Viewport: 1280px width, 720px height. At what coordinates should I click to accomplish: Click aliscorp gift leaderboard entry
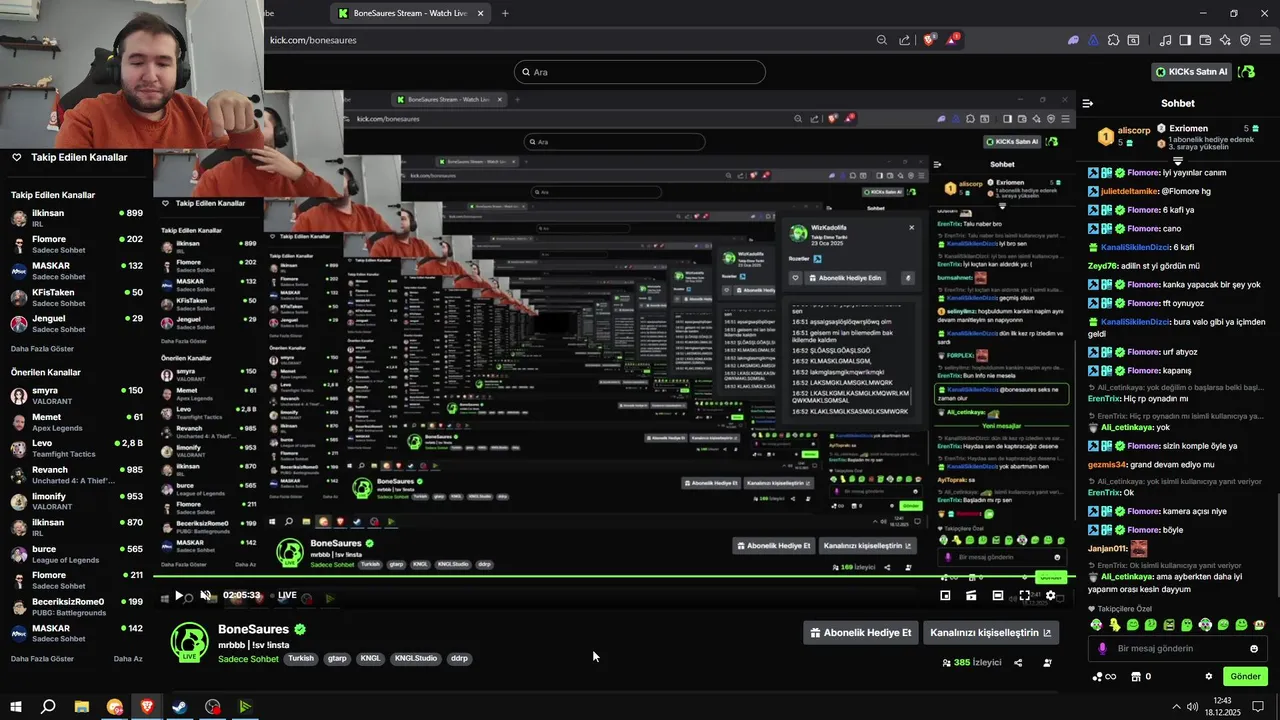(1124, 136)
